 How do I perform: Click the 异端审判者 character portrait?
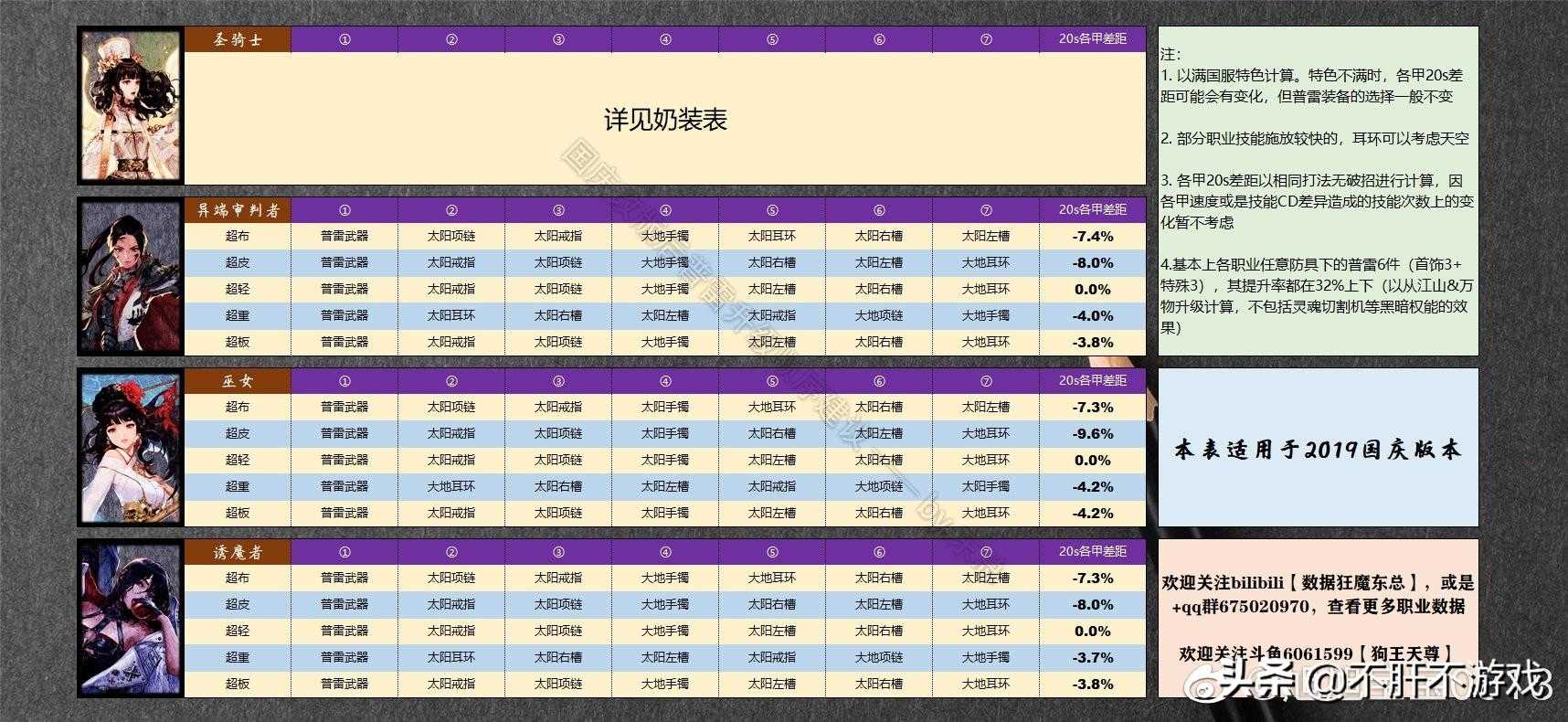pos(131,277)
